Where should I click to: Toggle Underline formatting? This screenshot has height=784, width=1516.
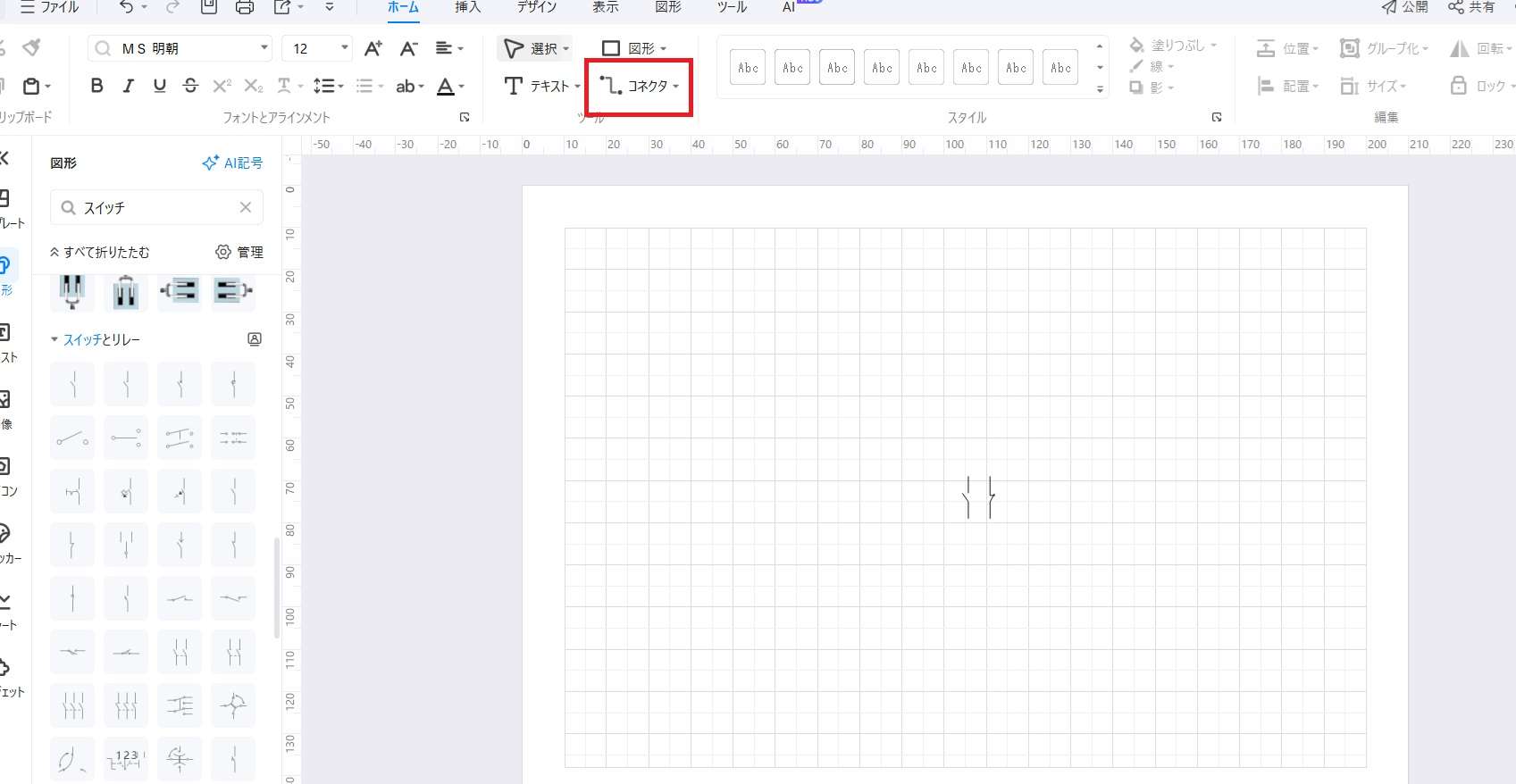(x=160, y=86)
